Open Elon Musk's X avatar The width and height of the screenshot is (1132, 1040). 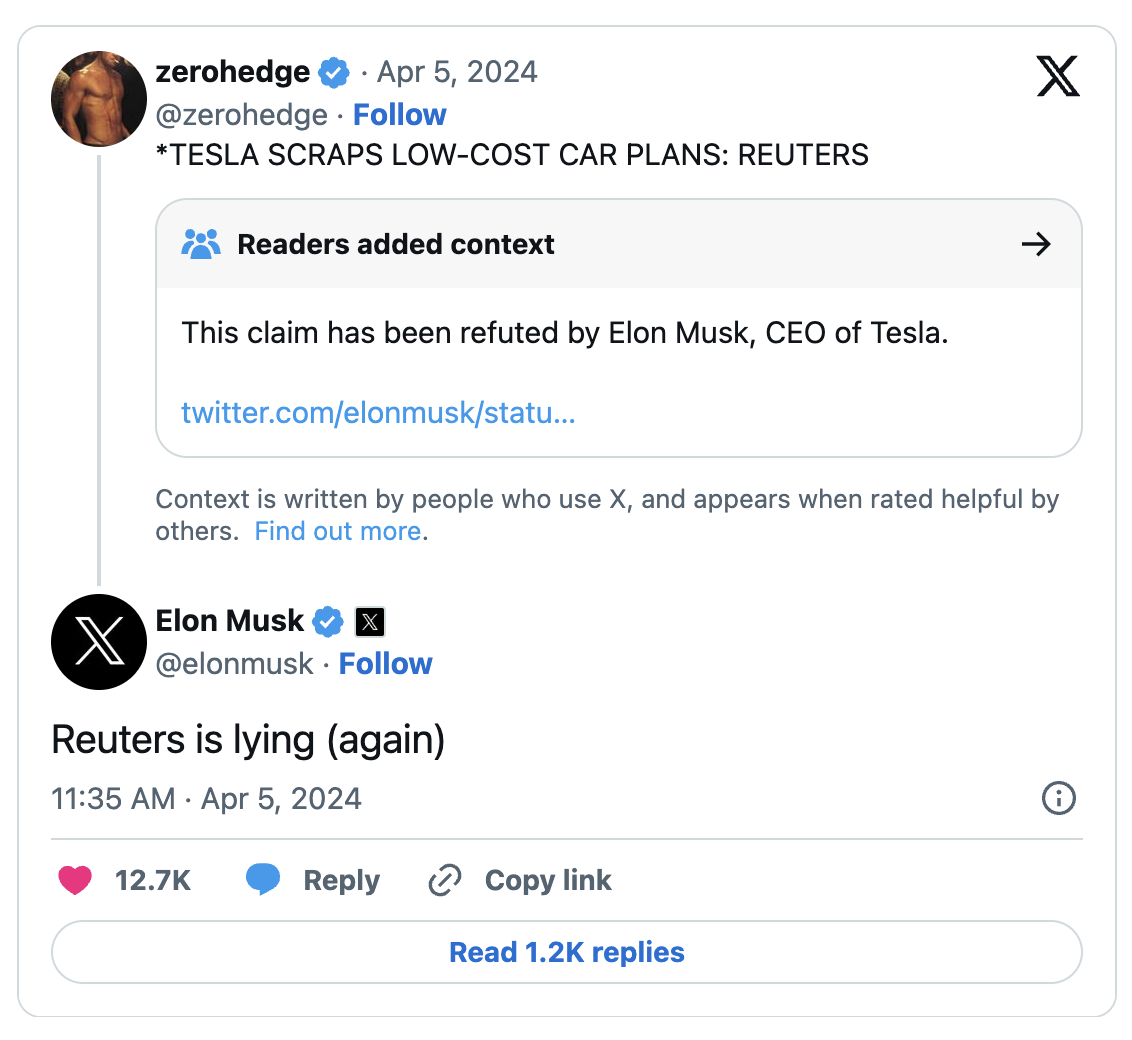(99, 641)
